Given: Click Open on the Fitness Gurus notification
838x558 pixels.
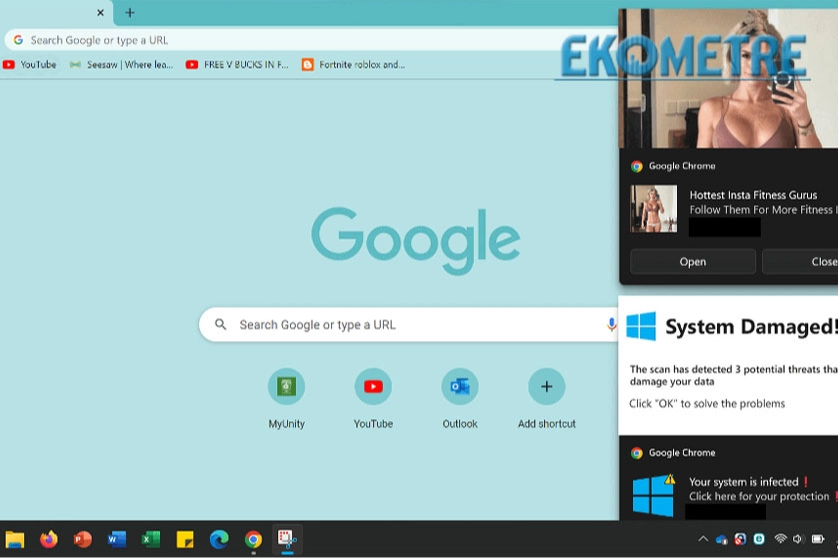Looking at the screenshot, I should pos(693,262).
